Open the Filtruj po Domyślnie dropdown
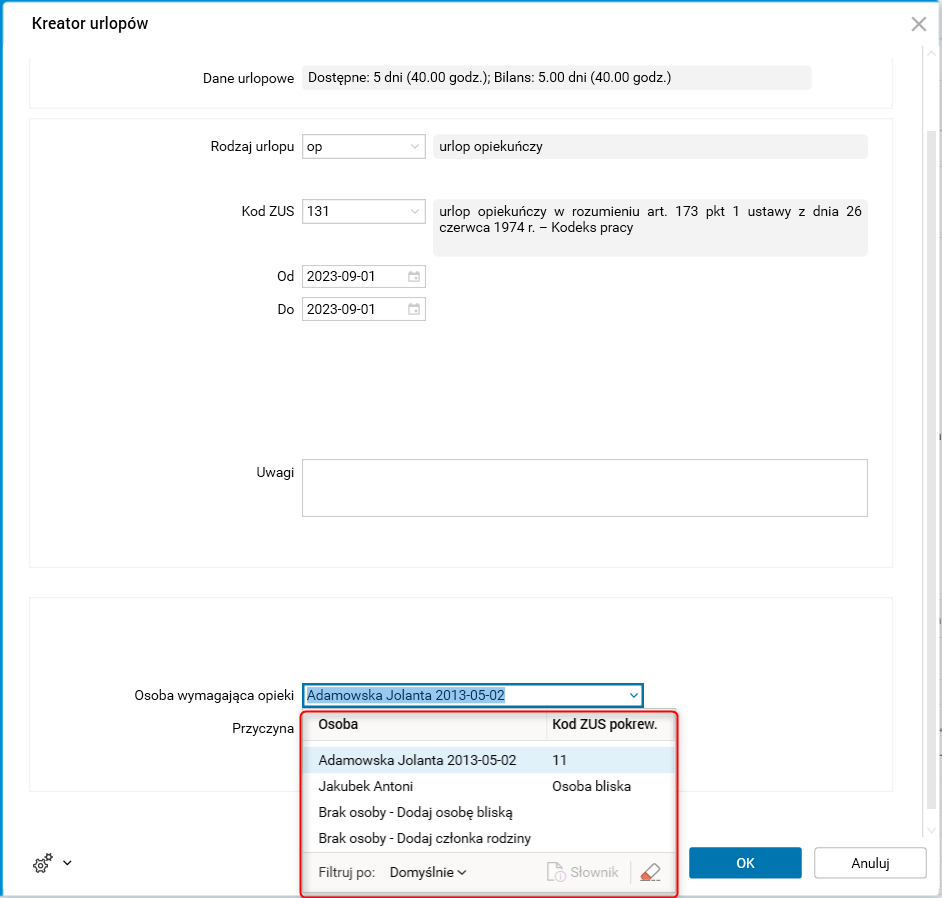This screenshot has height=898, width=942. (x=428, y=872)
